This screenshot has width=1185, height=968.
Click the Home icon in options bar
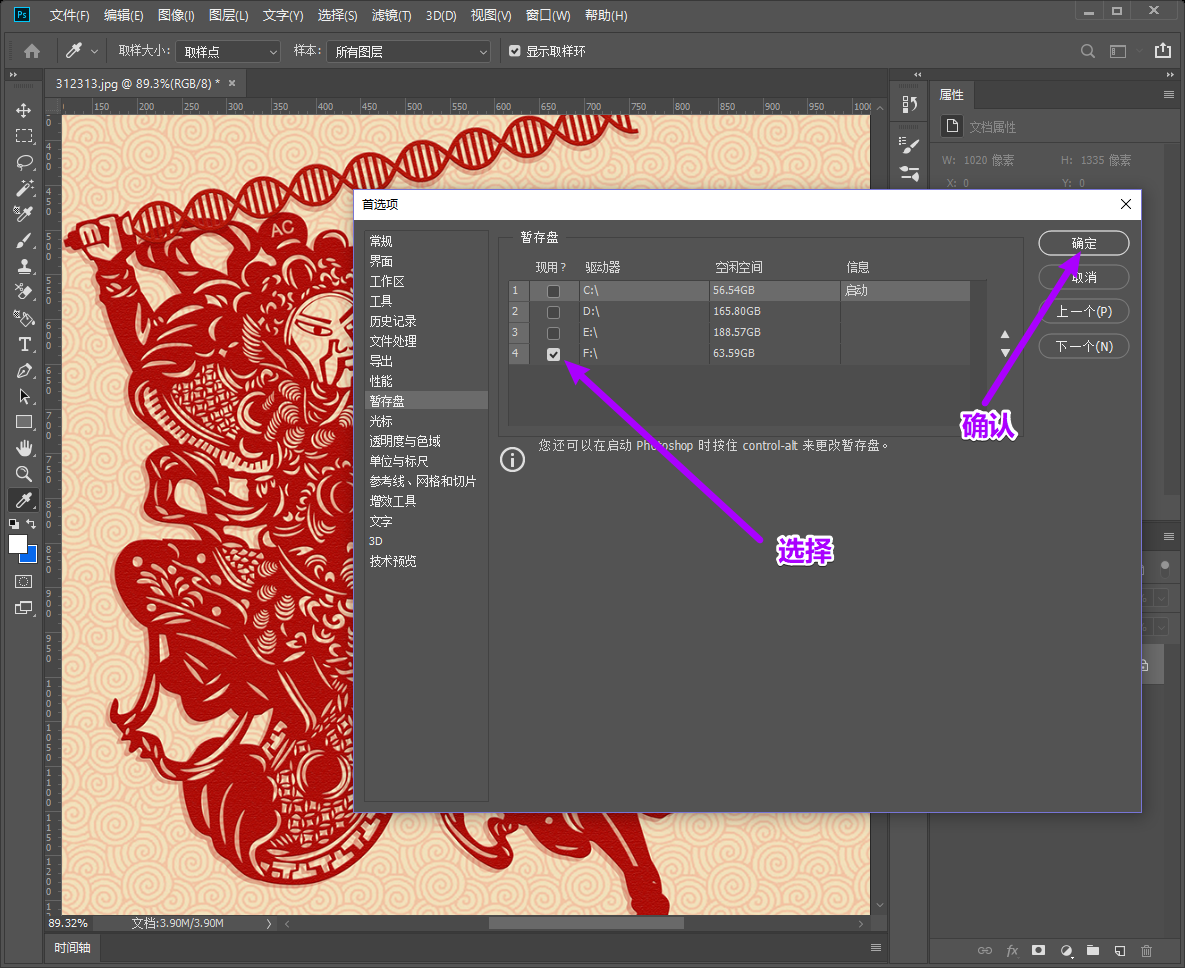[32, 51]
